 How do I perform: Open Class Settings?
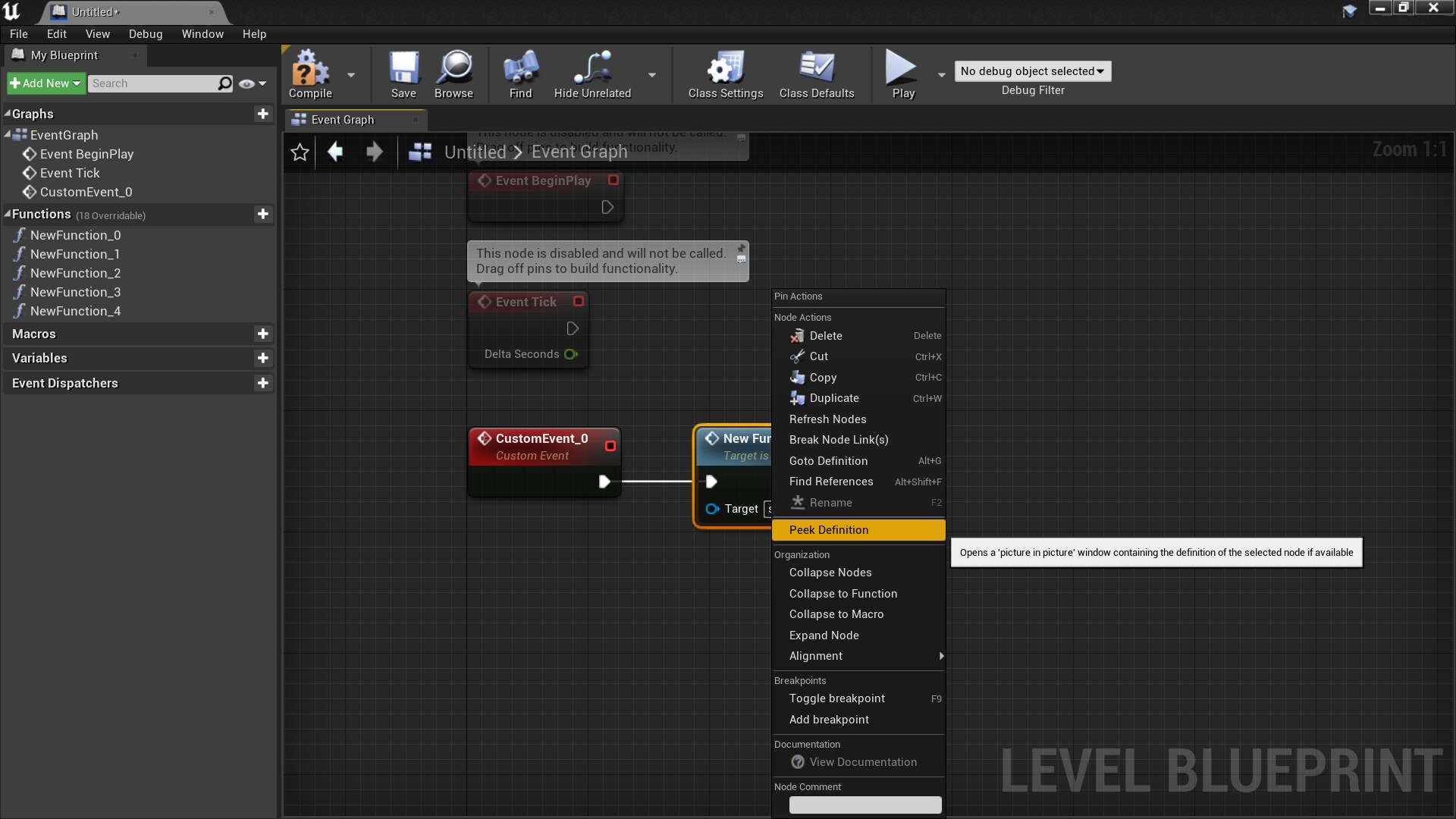point(724,72)
